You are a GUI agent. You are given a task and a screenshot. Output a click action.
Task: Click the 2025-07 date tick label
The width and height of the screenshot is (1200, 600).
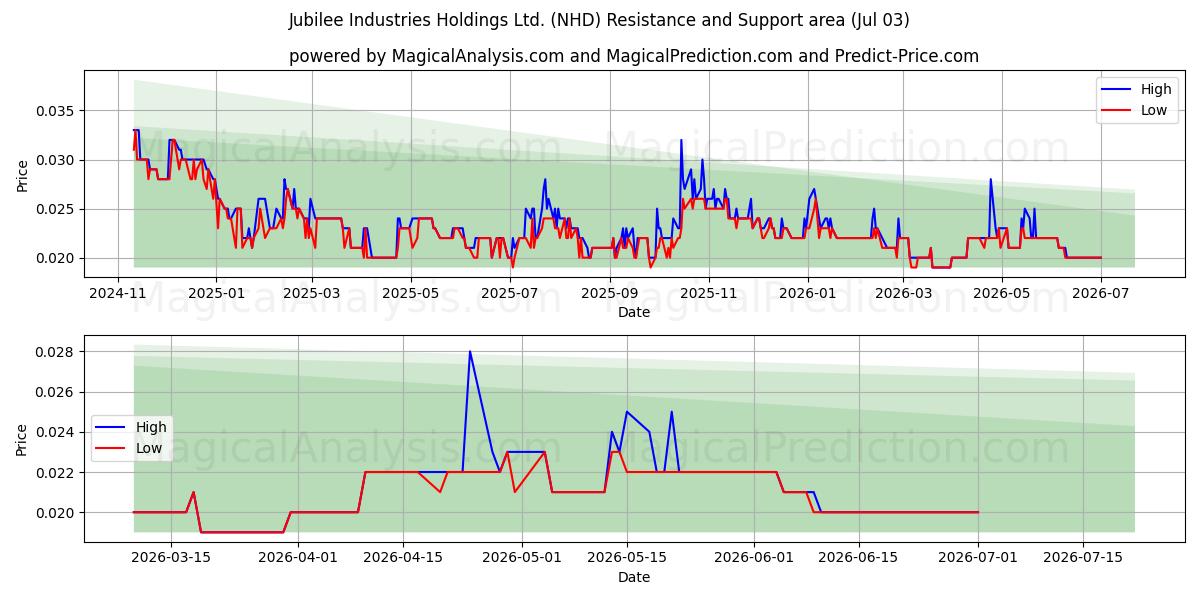[510, 293]
